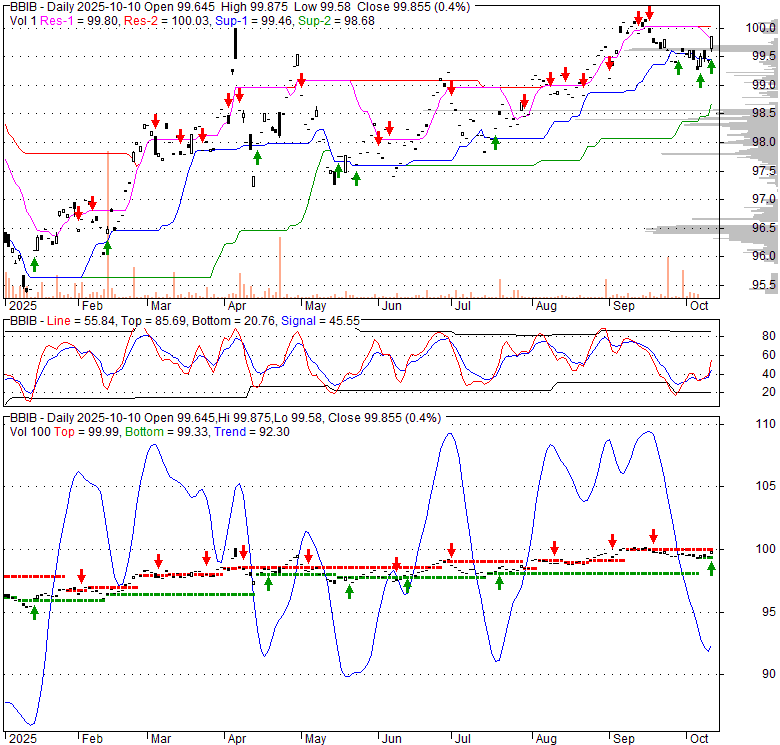Select the red down arrow in July on bottom trend panel
The image size is (780, 745).
(452, 550)
